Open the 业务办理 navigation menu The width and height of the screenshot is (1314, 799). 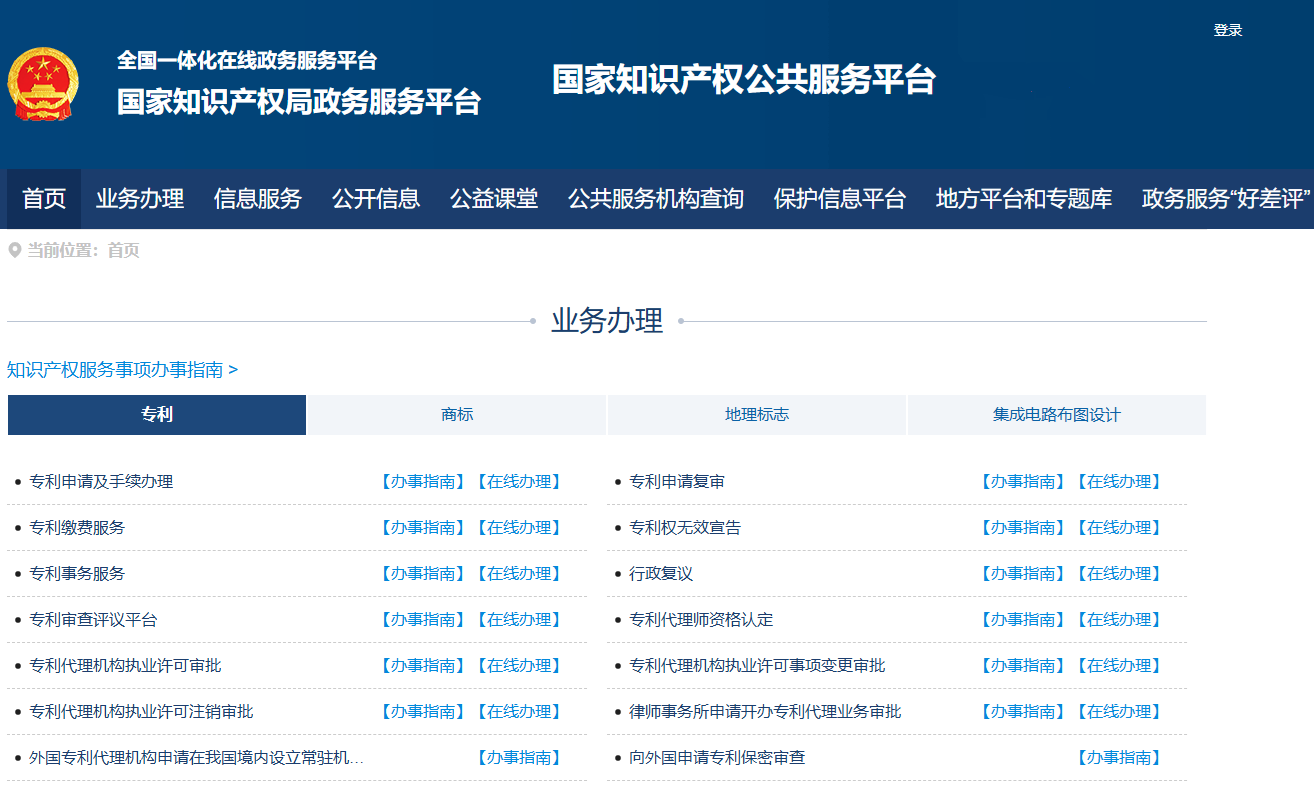140,199
